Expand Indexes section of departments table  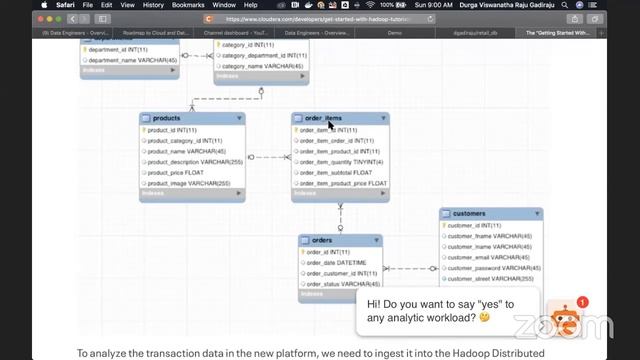[x=173, y=70]
